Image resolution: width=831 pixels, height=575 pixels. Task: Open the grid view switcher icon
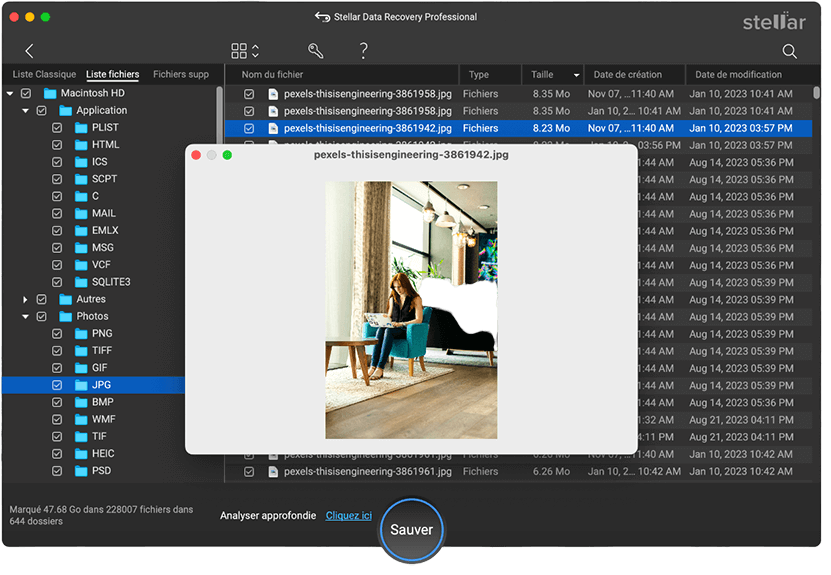(239, 51)
